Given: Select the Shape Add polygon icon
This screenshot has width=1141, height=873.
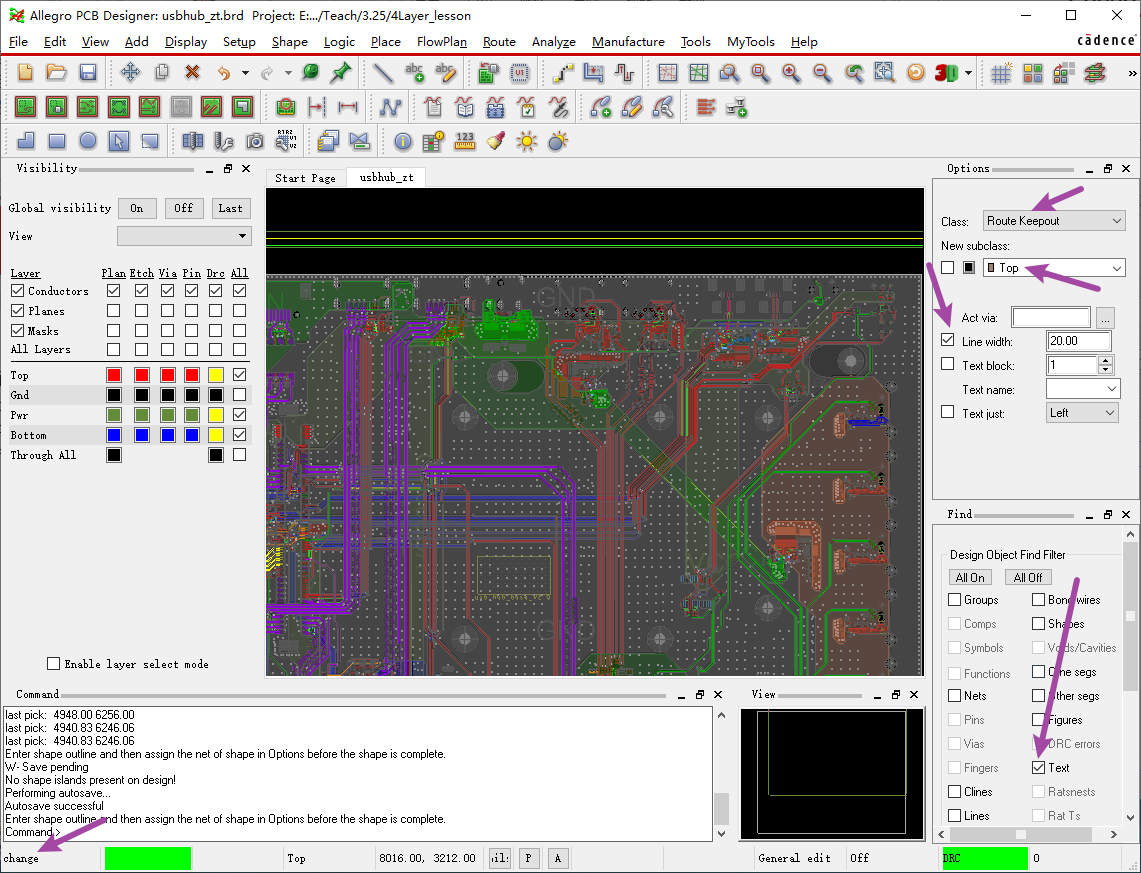Looking at the screenshot, I should [26, 140].
